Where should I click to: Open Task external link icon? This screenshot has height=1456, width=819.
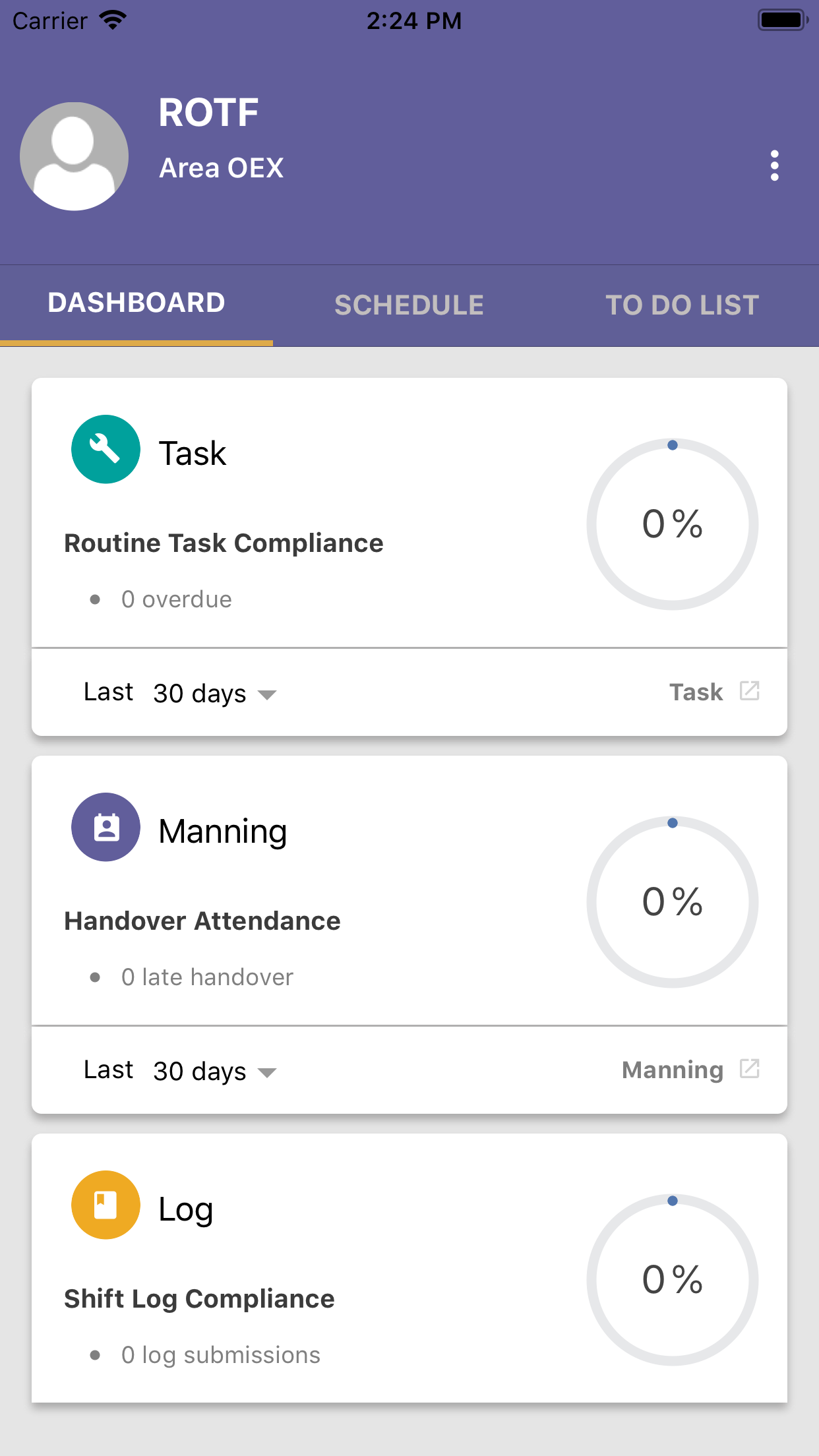(x=750, y=691)
